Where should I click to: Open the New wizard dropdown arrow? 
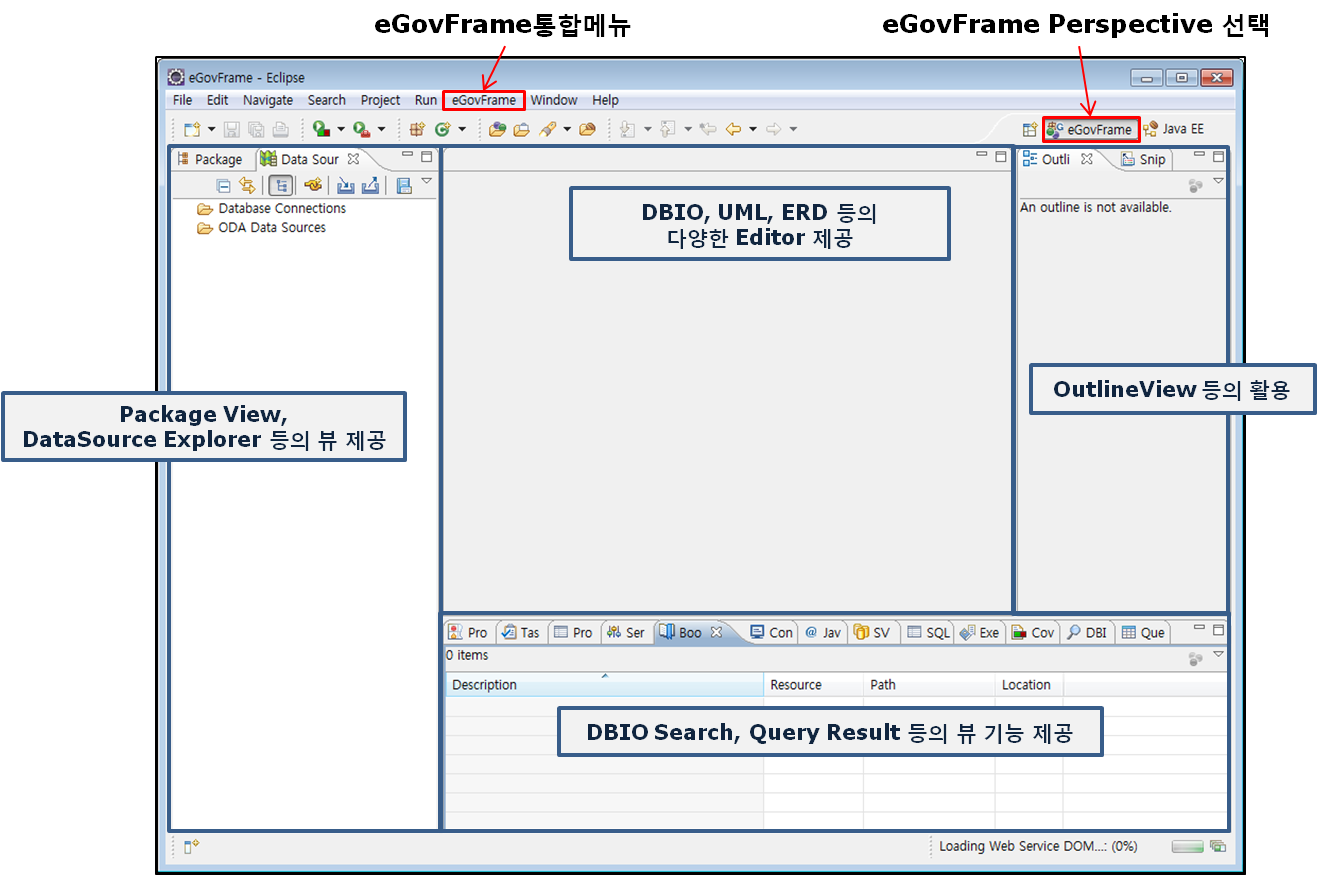[211, 128]
